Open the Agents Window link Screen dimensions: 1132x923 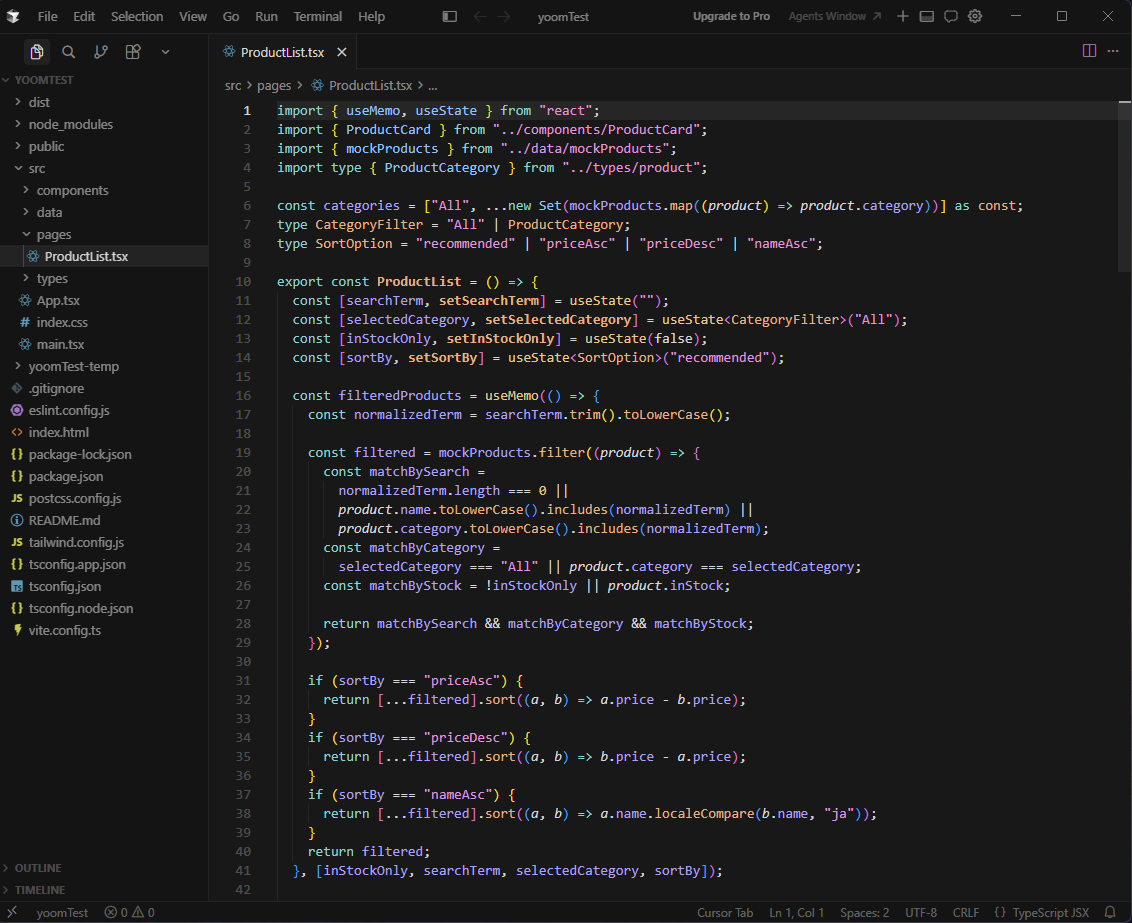click(x=835, y=16)
